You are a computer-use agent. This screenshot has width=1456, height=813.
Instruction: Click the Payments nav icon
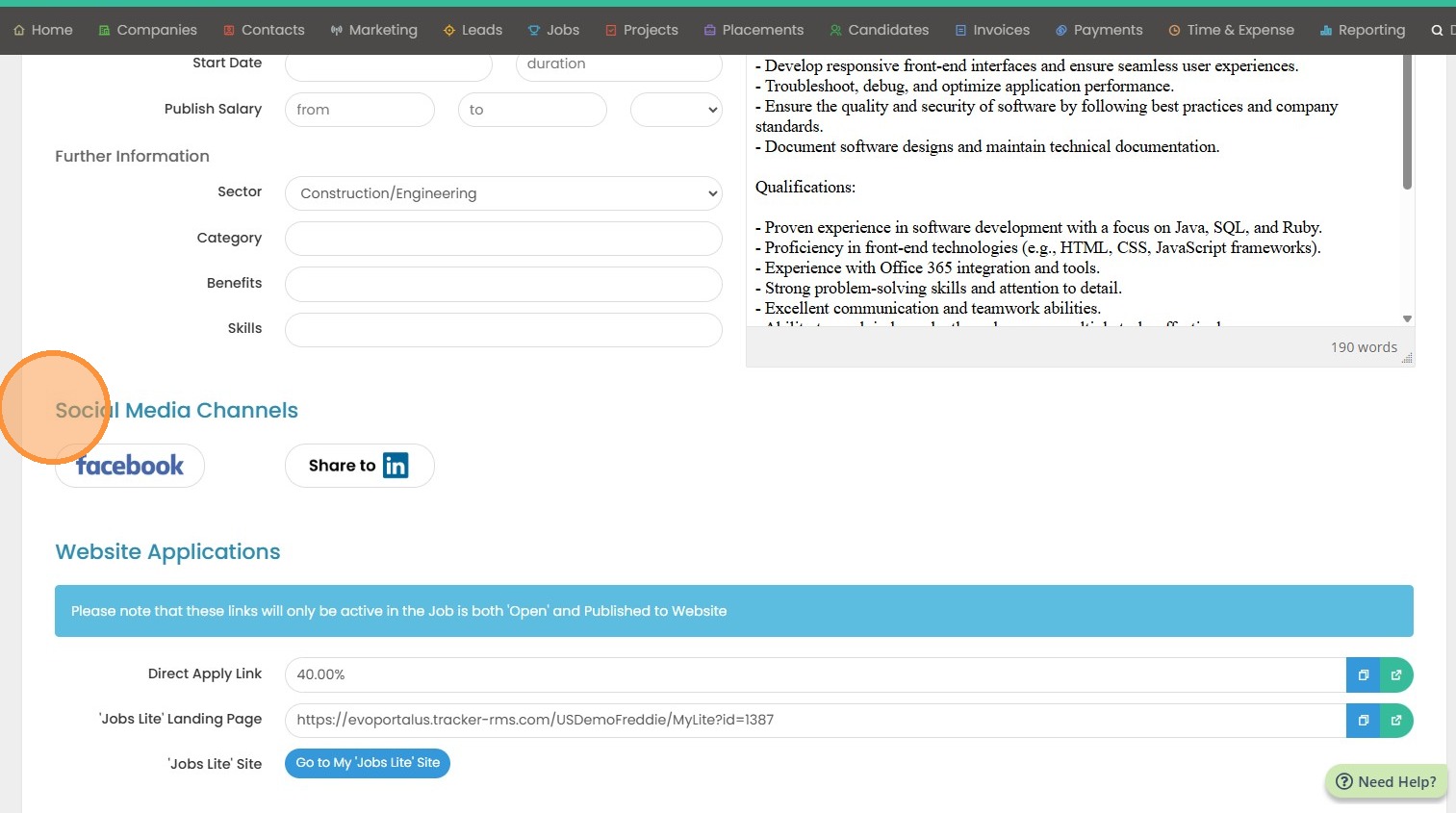1061,31
